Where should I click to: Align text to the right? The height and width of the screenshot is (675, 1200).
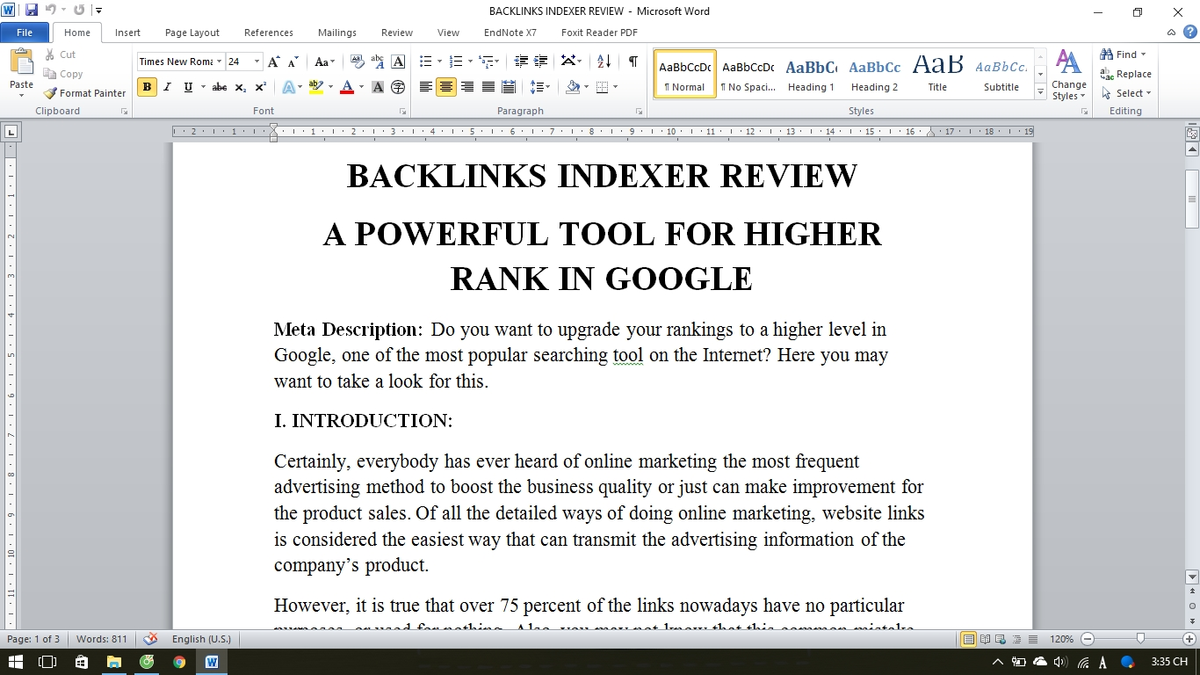coord(466,87)
